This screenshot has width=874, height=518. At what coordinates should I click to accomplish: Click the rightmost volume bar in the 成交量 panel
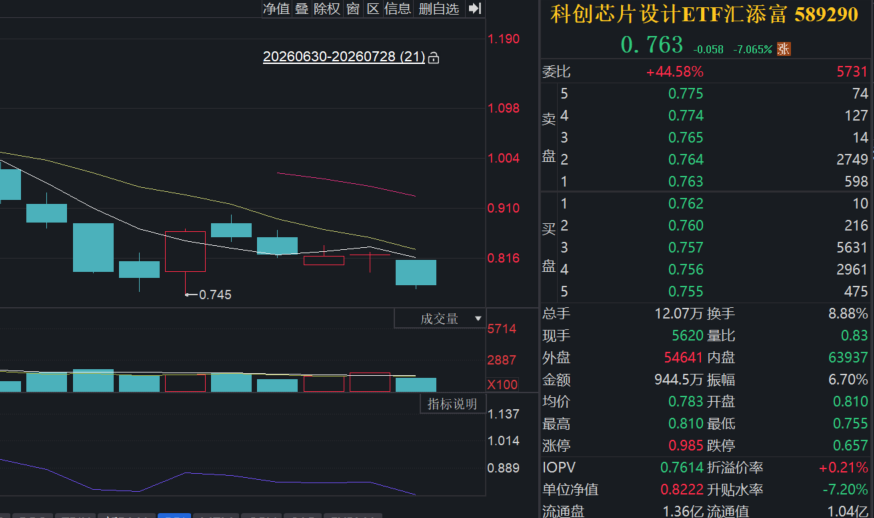click(416, 385)
